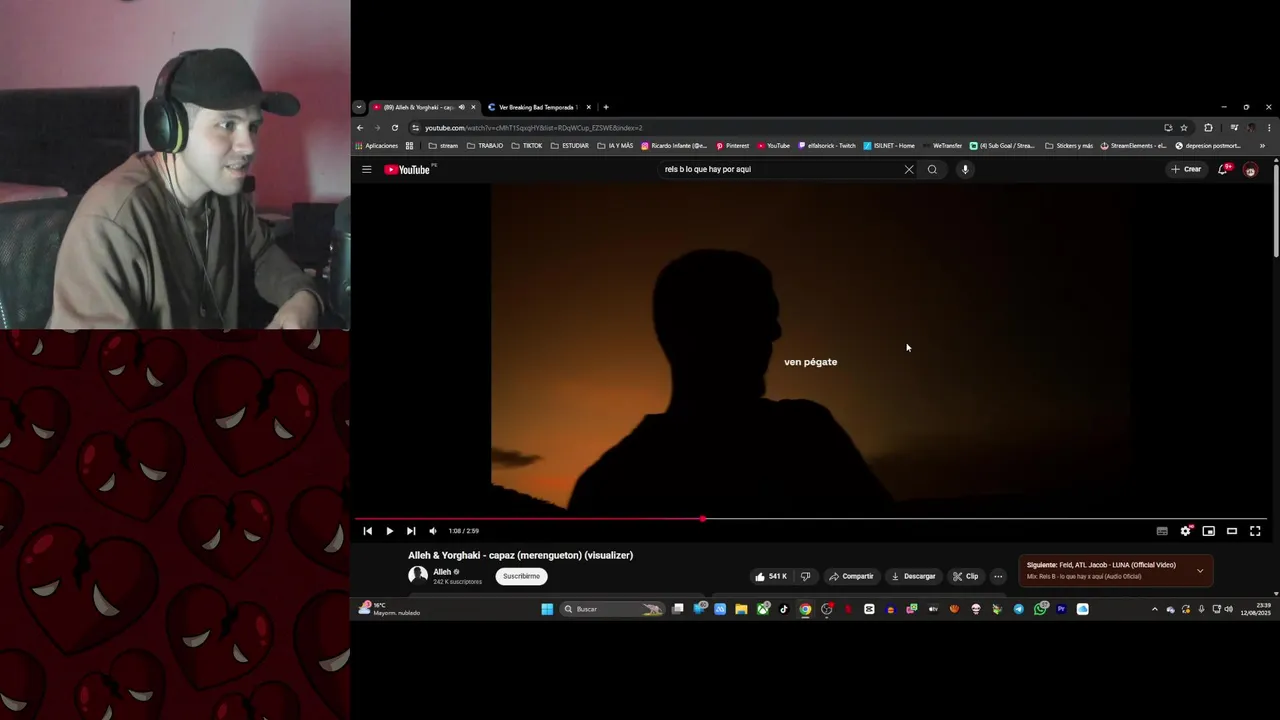The height and width of the screenshot is (720, 1280).
Task: Click the YouTube search magnifier button
Action: click(932, 169)
